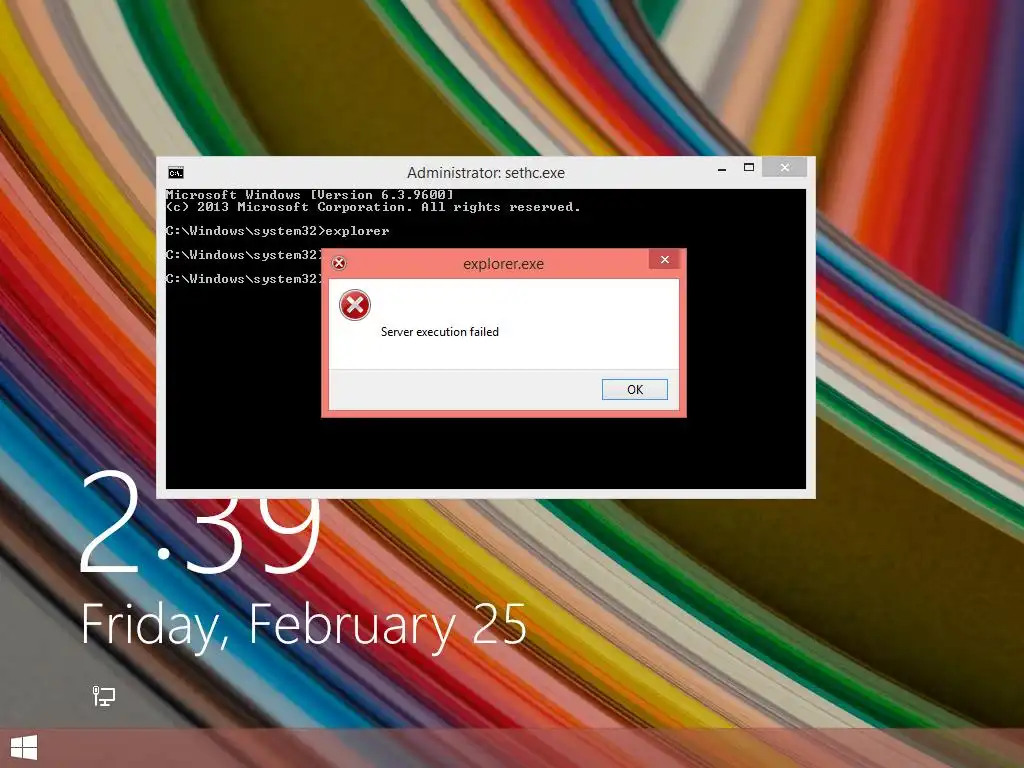Maximize the Administrator: sethc.exe window
The height and width of the screenshot is (768, 1024).
point(749,168)
